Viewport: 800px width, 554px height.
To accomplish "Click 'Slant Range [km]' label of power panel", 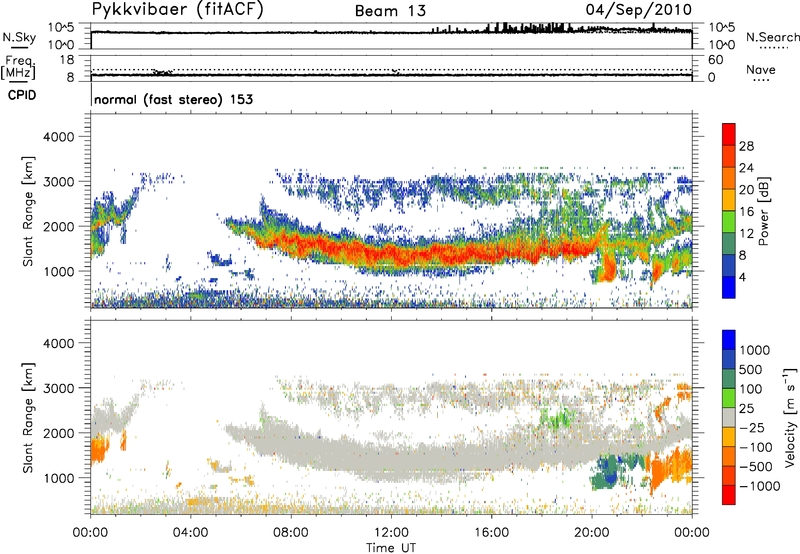I will pyautogui.click(x=28, y=211).
